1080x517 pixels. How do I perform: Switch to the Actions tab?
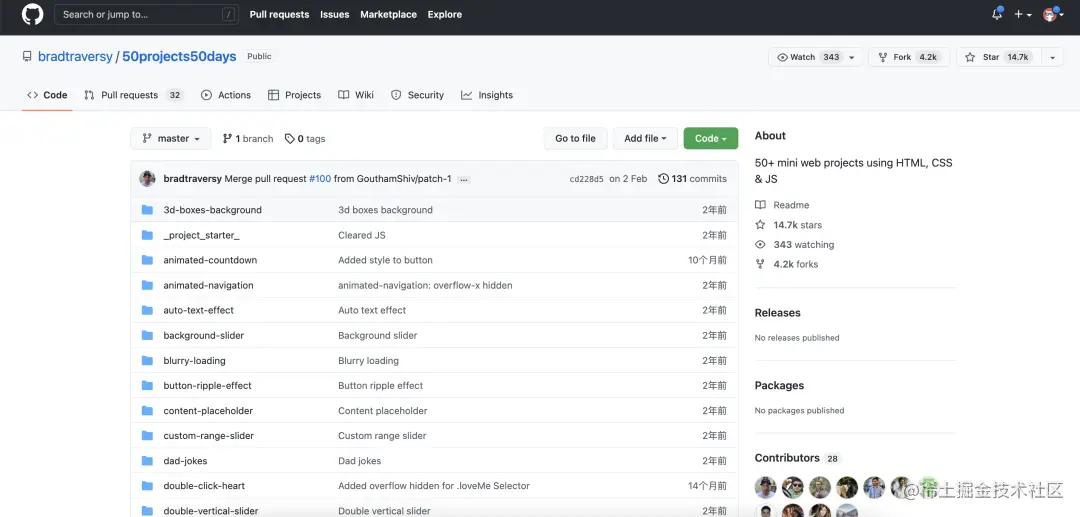(226, 95)
